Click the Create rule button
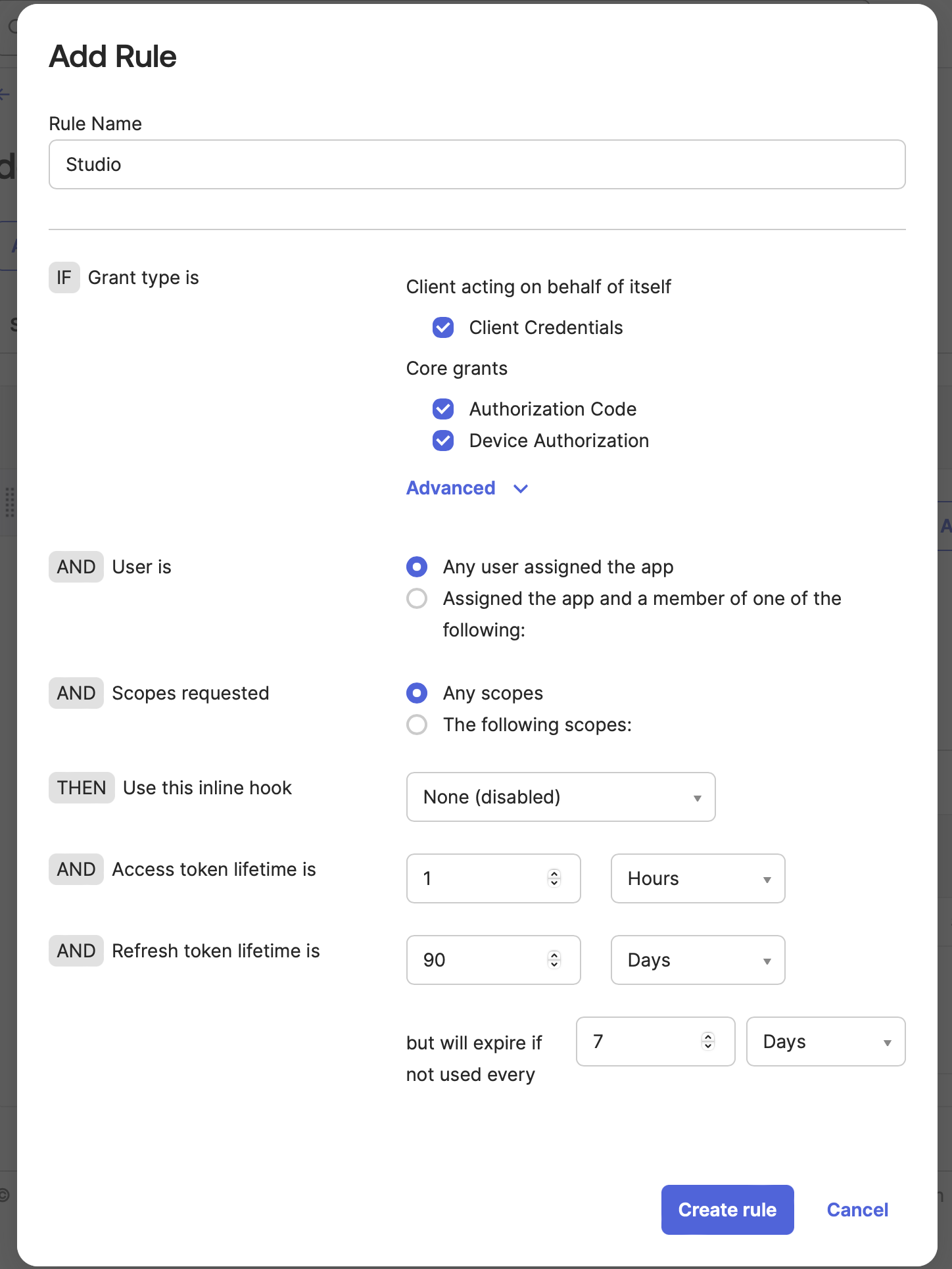Viewport: 952px width, 1269px height. pos(727,1210)
